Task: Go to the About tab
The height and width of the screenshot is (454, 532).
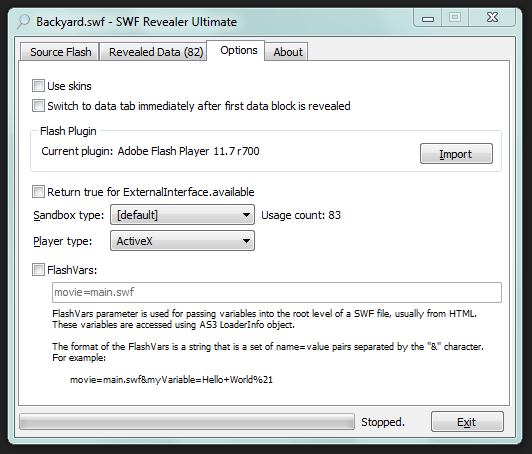Action: (287, 52)
